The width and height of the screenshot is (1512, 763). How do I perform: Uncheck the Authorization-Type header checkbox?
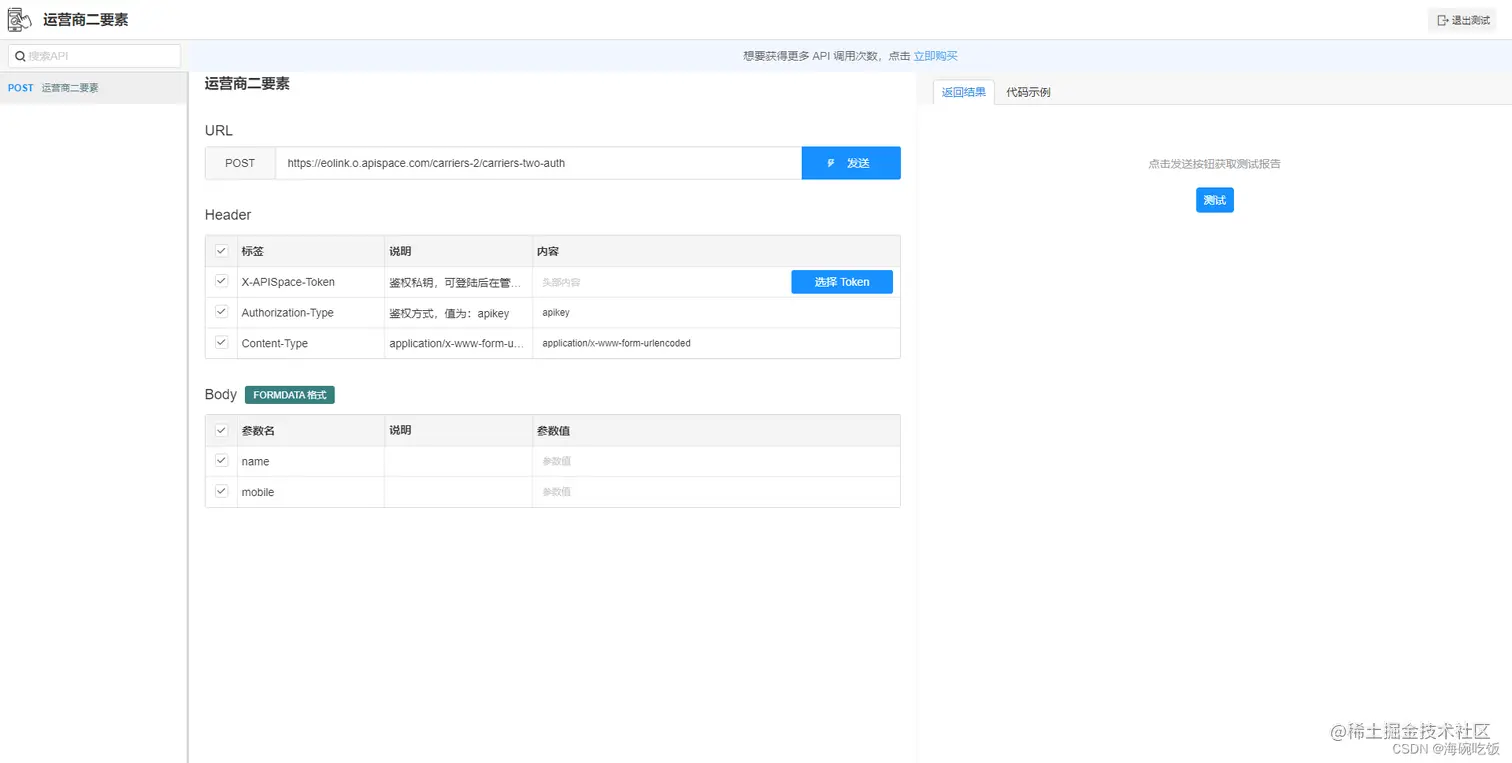pos(221,312)
